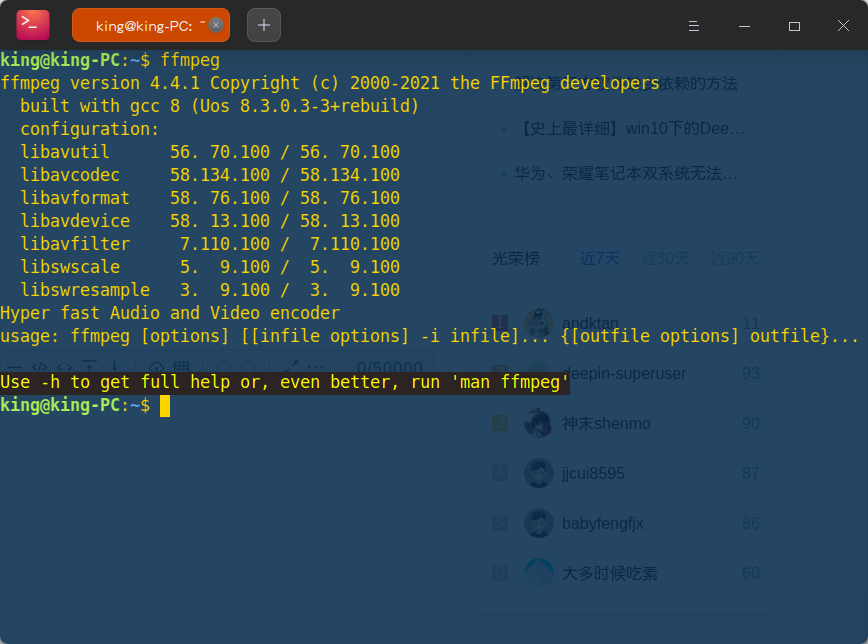The height and width of the screenshot is (644, 868).
Task: Switch leaderboard to 近7天
Action: click(599, 257)
